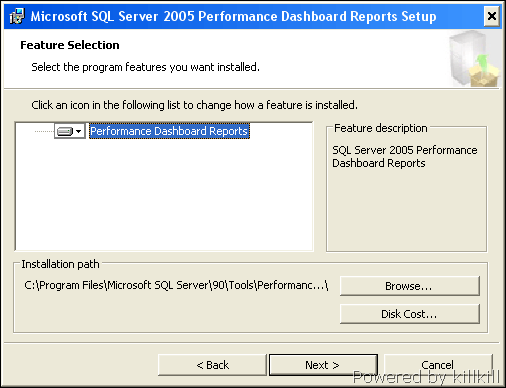Click the server box setup graphic
This screenshot has width=506, height=388.
coord(474,58)
